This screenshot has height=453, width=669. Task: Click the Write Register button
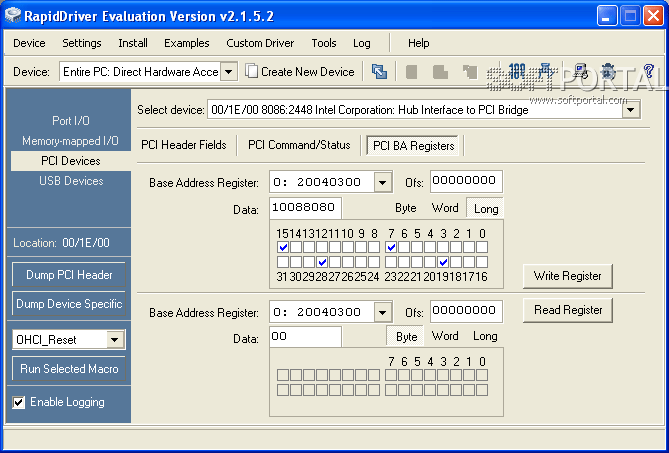point(567,276)
